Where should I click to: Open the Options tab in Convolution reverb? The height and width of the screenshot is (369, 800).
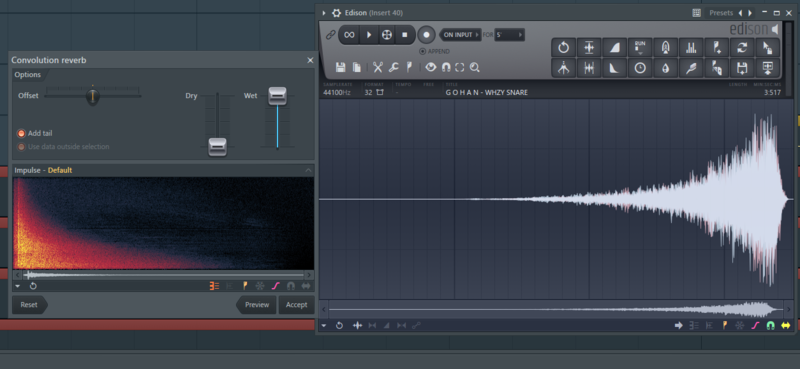point(28,75)
